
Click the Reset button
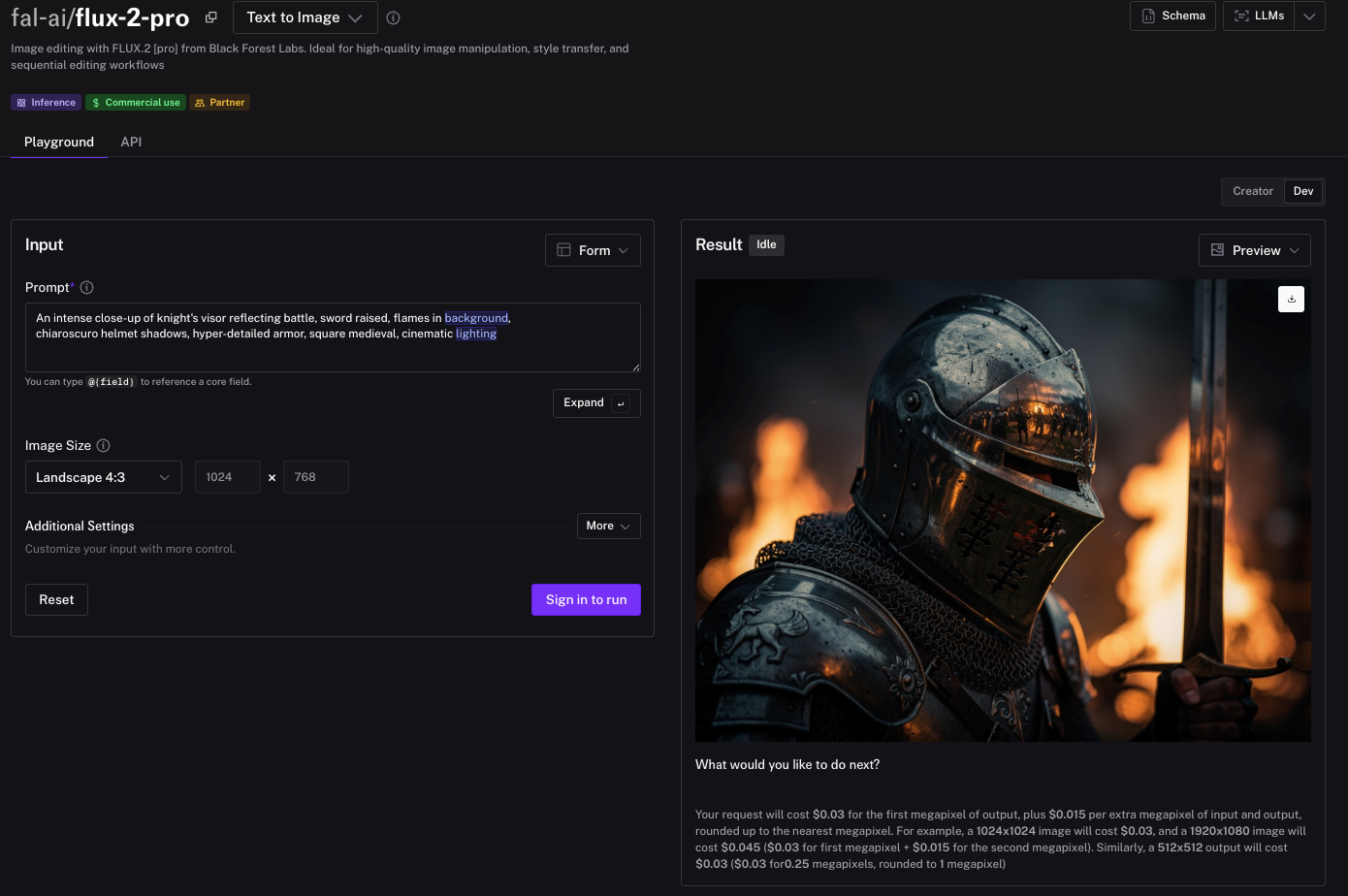click(x=56, y=599)
